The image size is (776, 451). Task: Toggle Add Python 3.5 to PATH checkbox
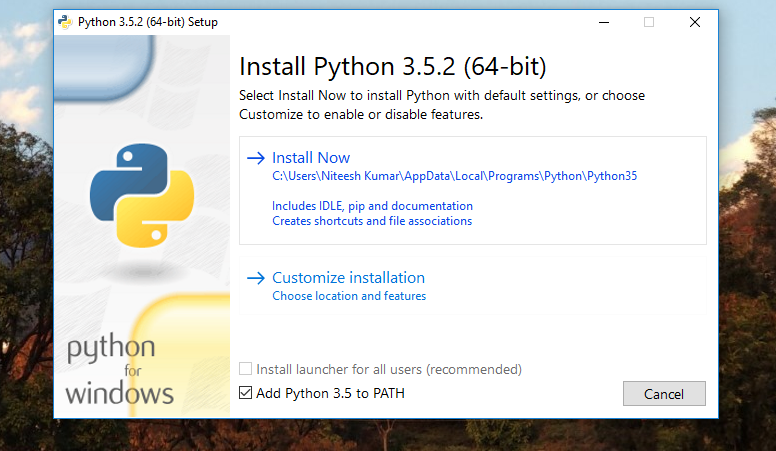245,393
